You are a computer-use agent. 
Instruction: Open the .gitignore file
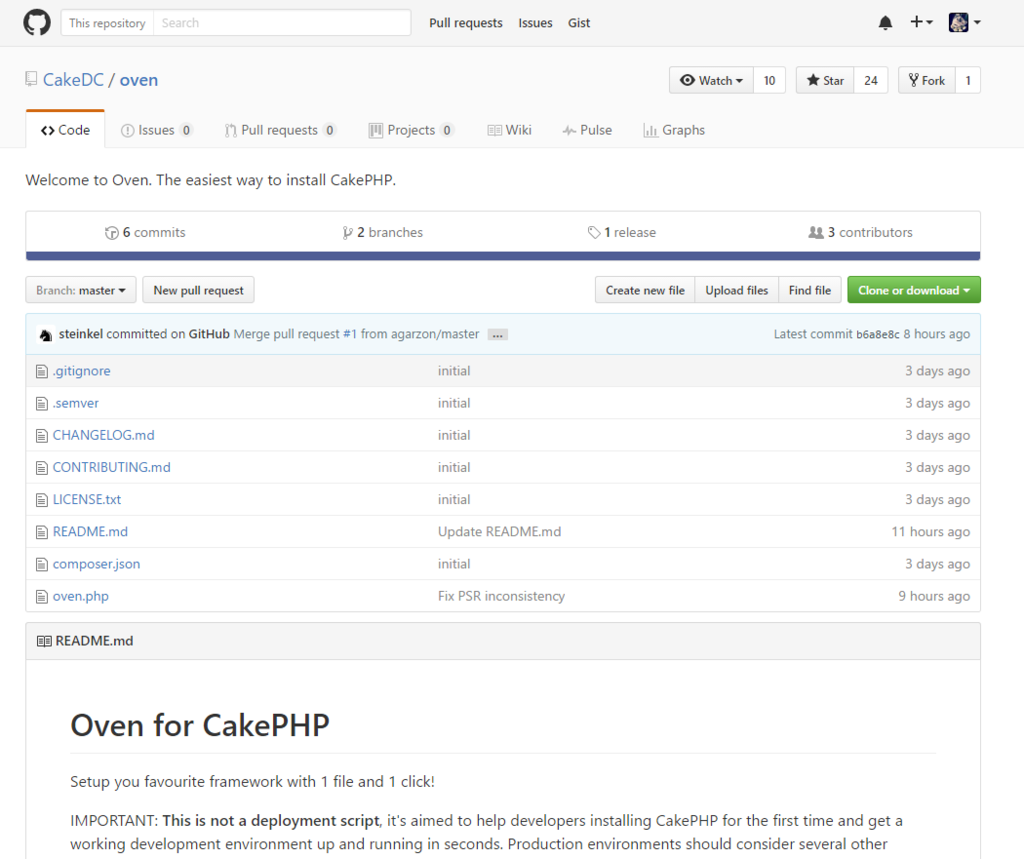(x=82, y=371)
